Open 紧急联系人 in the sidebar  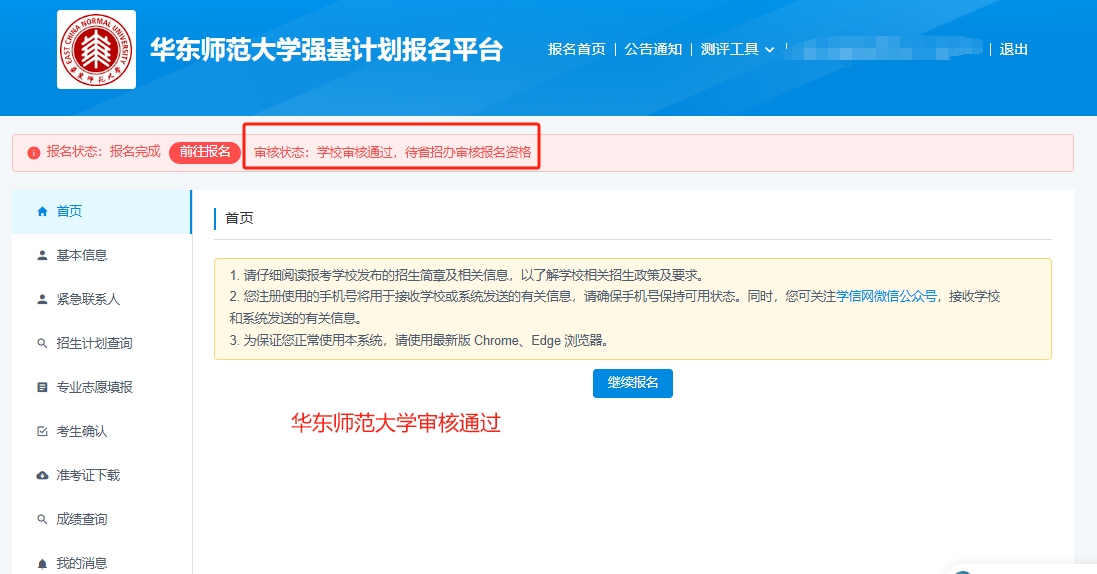tap(101, 300)
